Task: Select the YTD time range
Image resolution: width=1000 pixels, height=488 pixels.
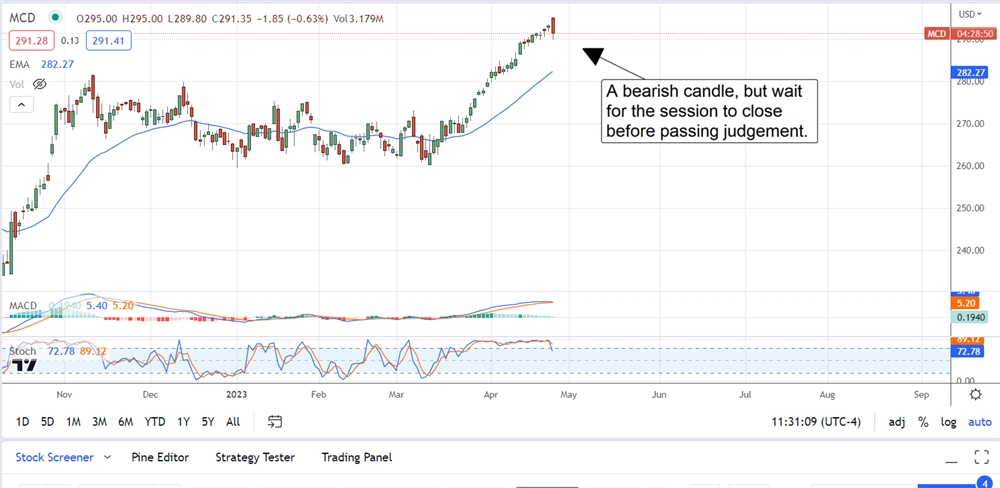Action: coord(154,422)
